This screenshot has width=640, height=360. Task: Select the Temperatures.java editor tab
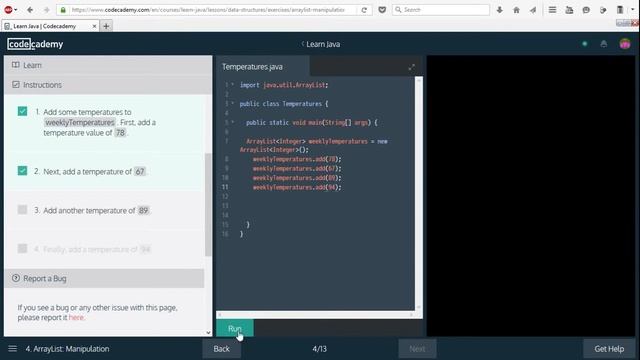(x=263, y=67)
